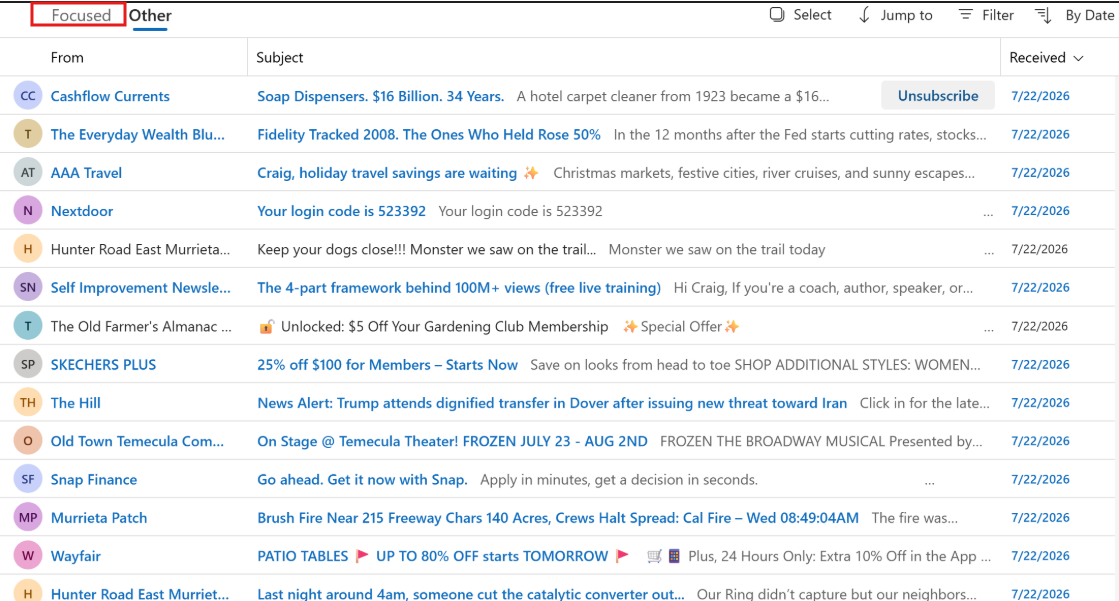Open On Stage @ Temecula Theater email

(452, 441)
